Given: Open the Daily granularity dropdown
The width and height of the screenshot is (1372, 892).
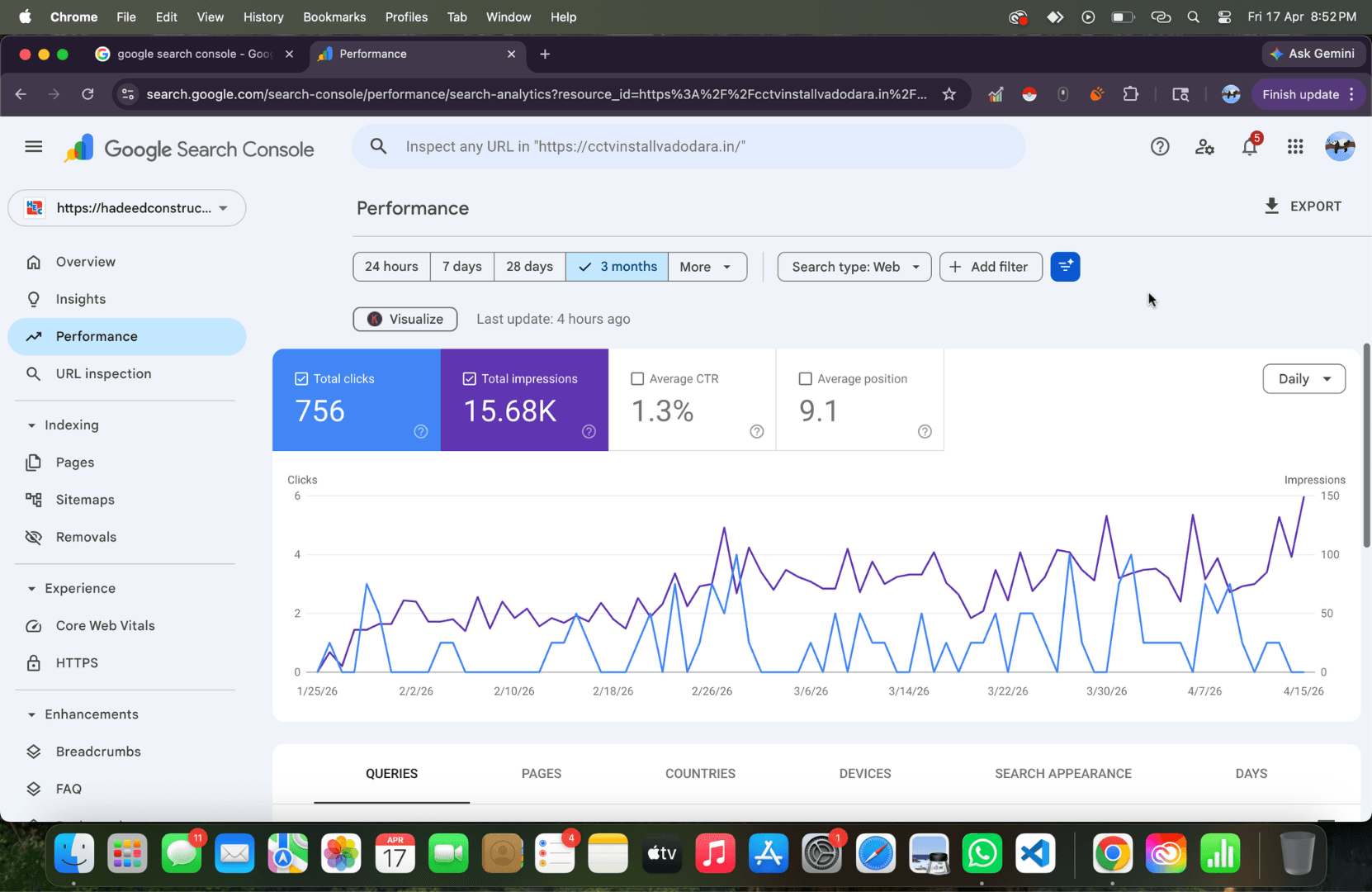Looking at the screenshot, I should coord(1303,378).
